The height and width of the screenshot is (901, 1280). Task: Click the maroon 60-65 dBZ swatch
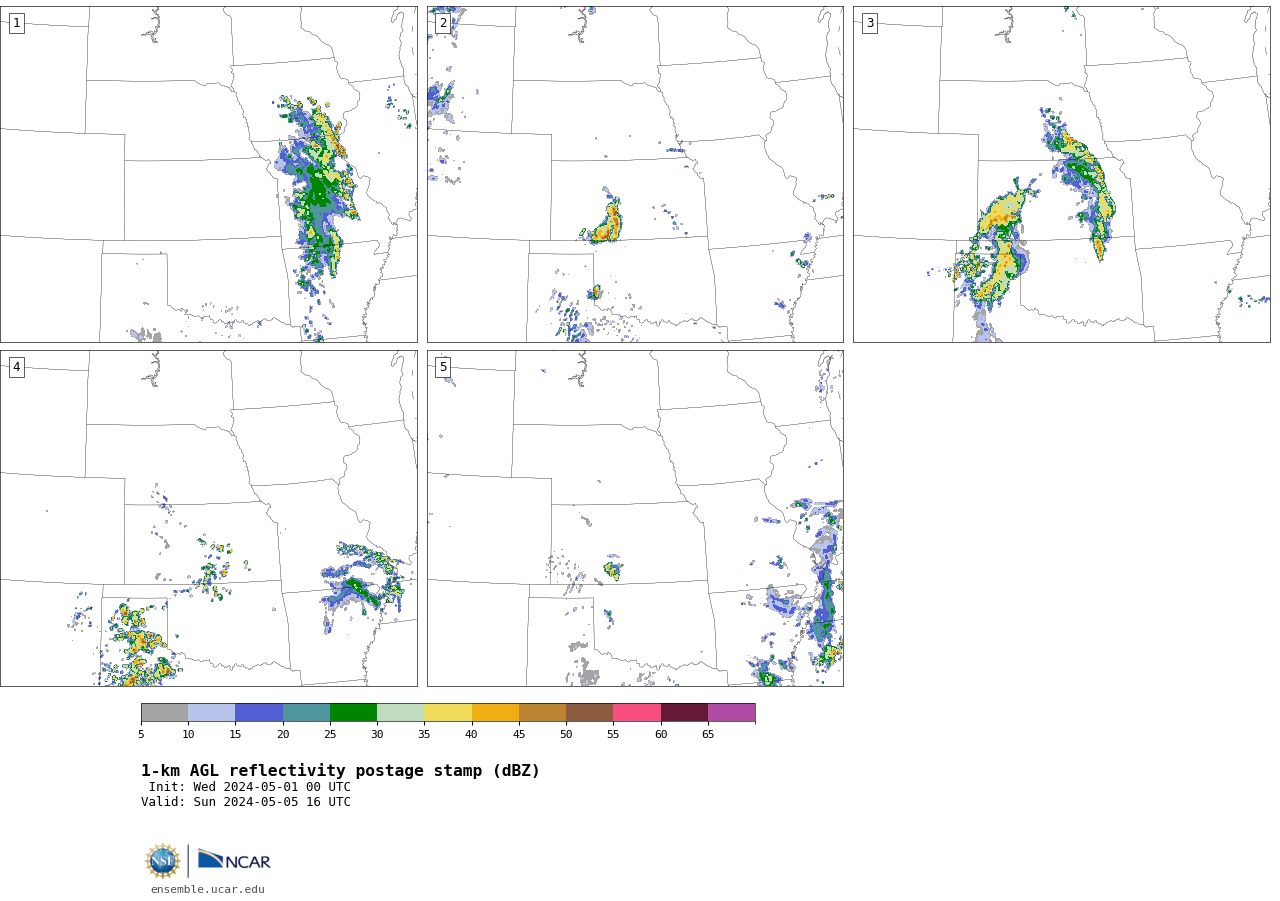(684, 713)
